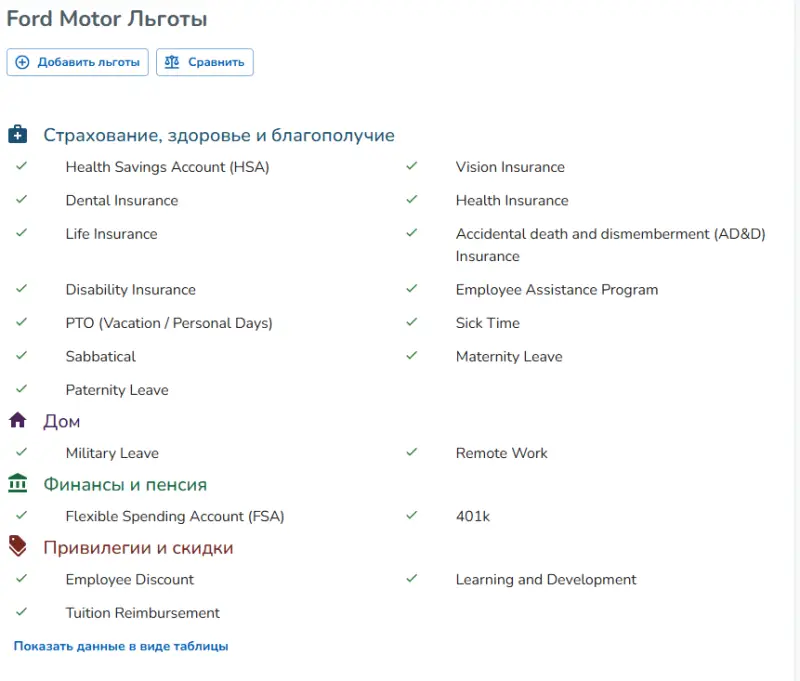800x681 pixels.
Task: Click the checkmark beside Health Savings Account
Action: point(21,166)
